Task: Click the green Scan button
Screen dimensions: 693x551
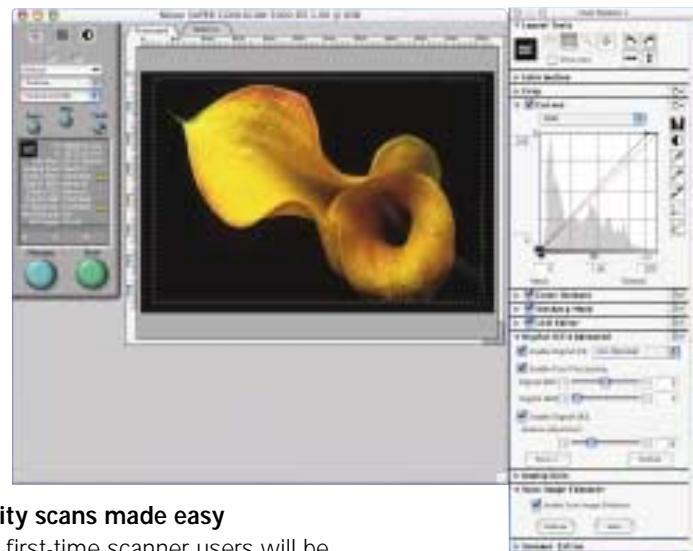Action: [x=91, y=274]
